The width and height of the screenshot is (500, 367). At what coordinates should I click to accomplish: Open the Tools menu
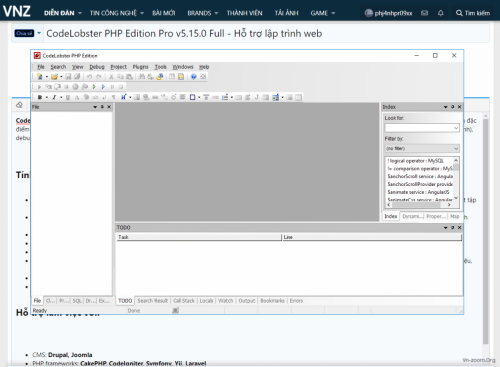click(160, 67)
